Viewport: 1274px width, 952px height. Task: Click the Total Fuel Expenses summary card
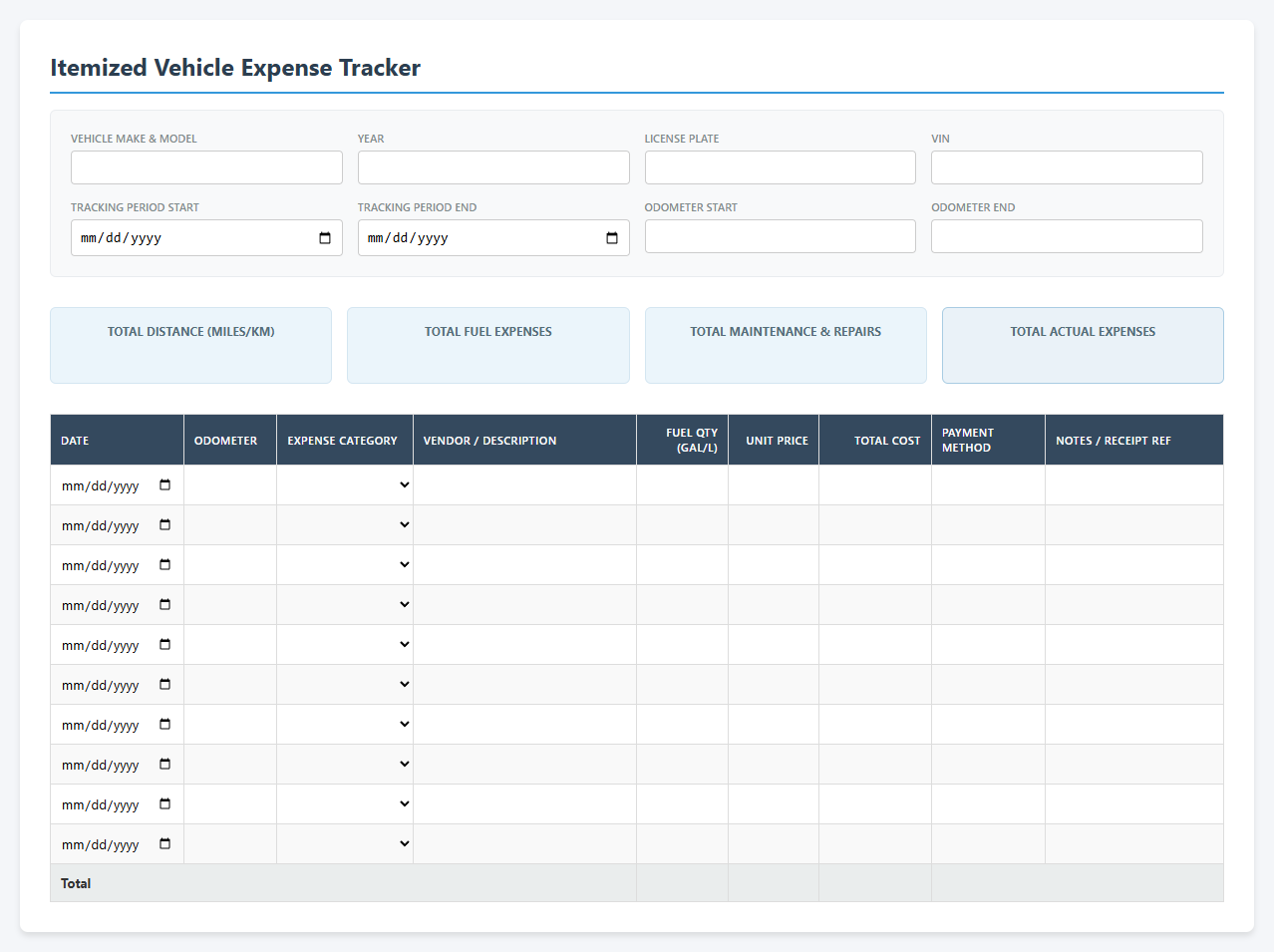(x=488, y=345)
